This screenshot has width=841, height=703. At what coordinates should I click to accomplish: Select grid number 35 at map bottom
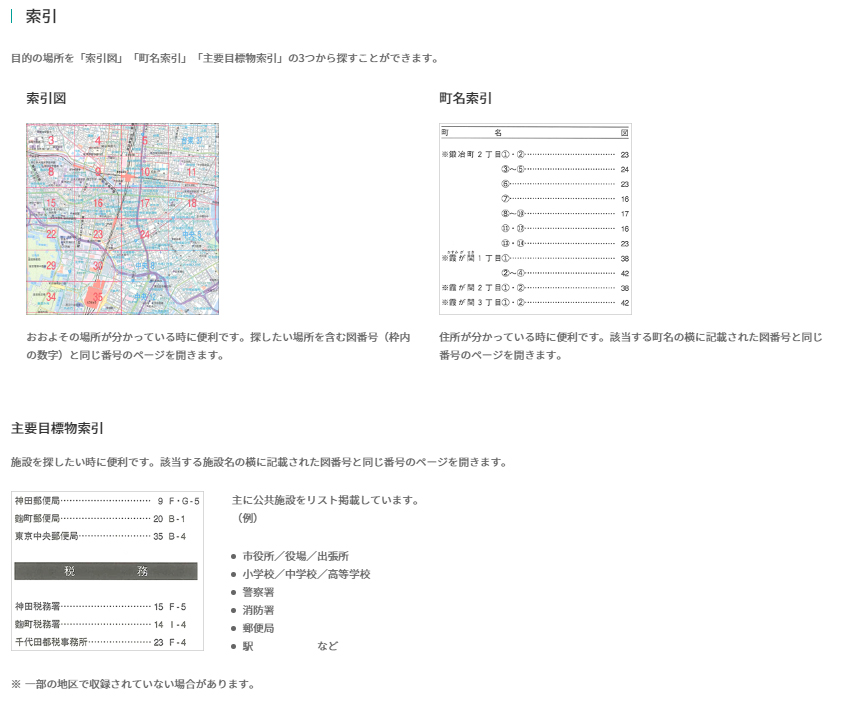tap(97, 296)
